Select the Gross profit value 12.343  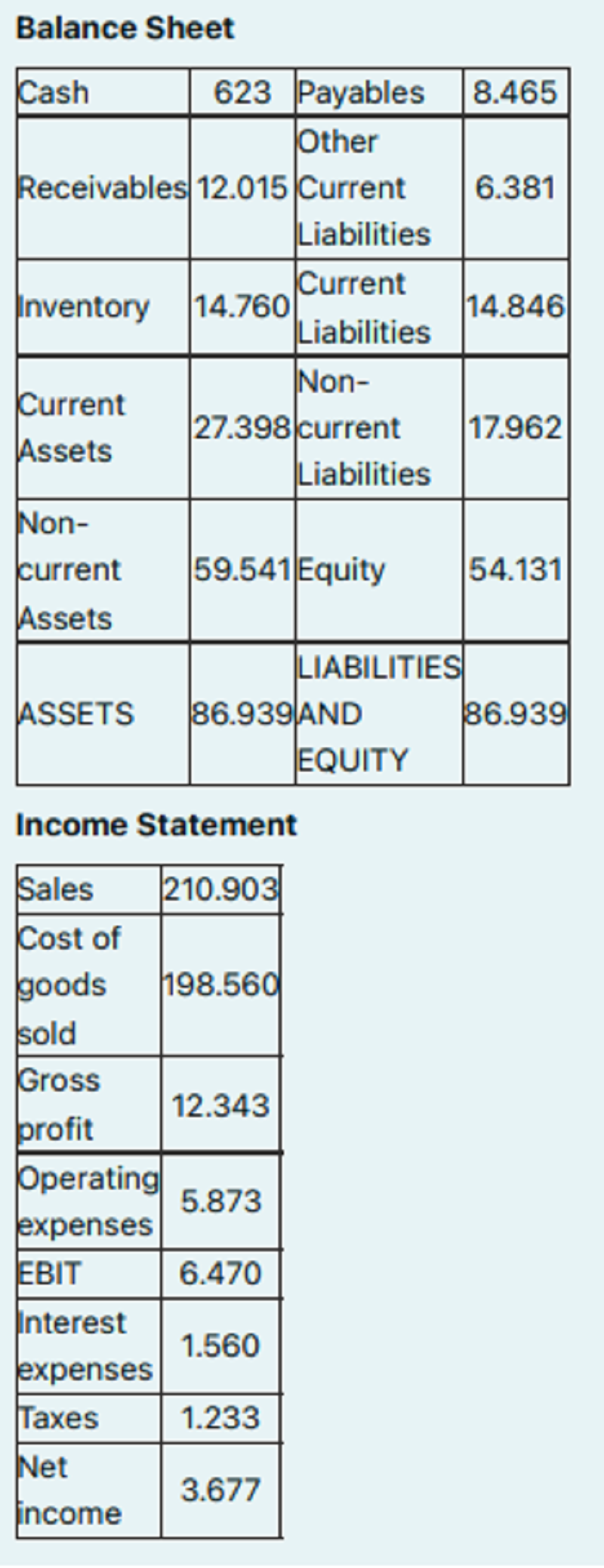tap(221, 1105)
